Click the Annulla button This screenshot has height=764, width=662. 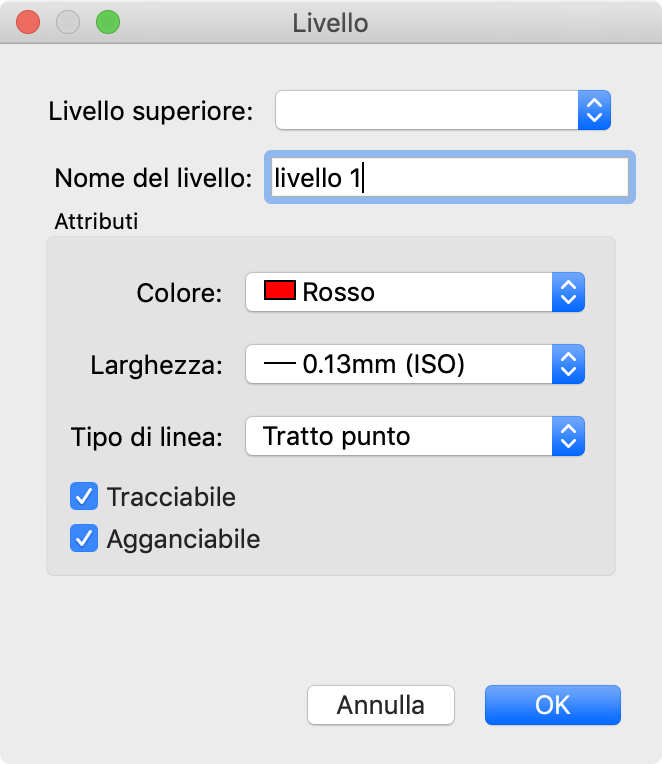pos(381,705)
